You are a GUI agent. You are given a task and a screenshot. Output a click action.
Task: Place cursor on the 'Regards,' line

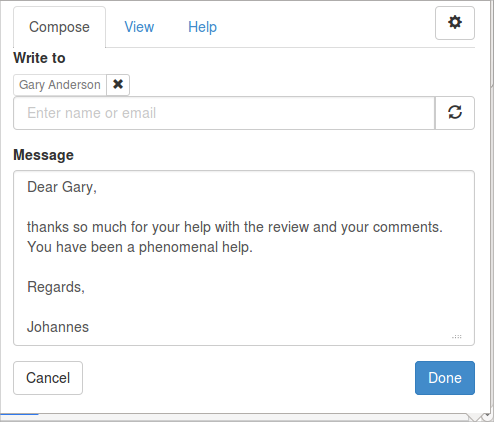tap(56, 287)
